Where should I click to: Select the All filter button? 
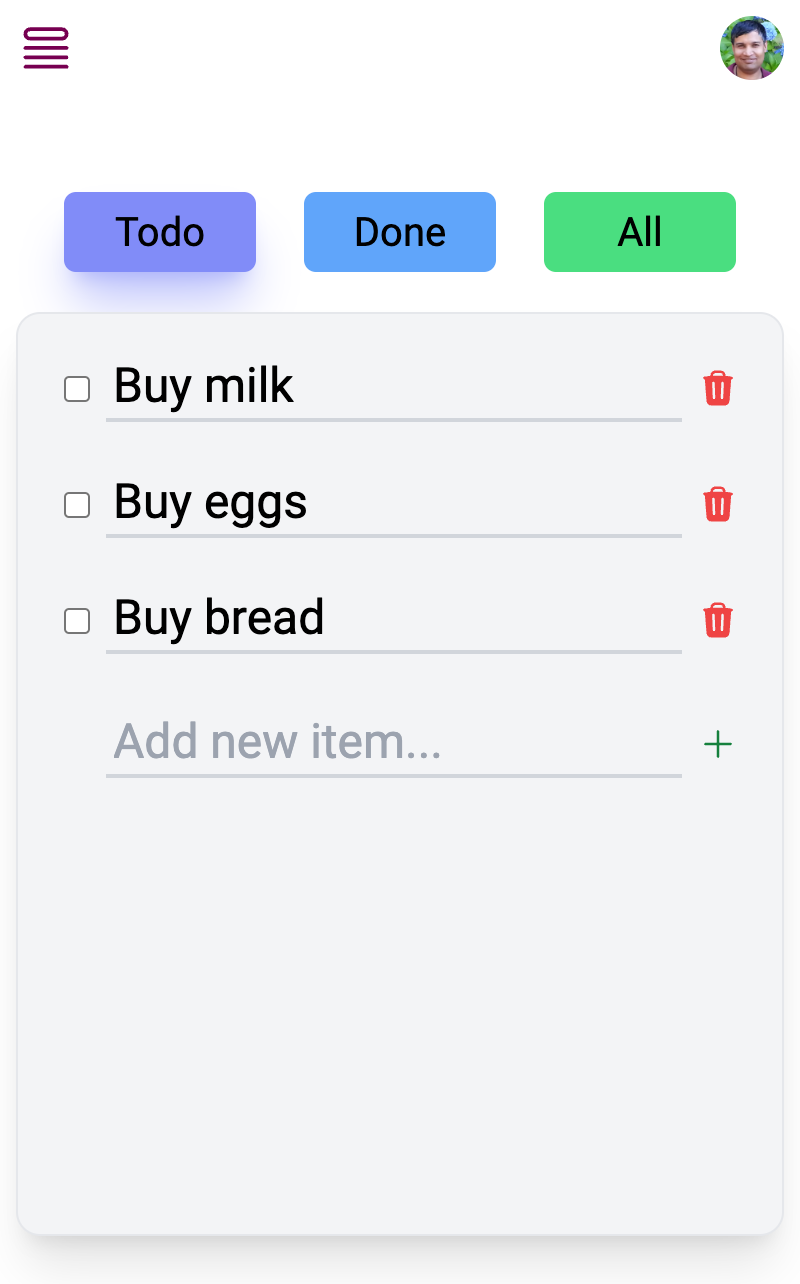tap(640, 232)
